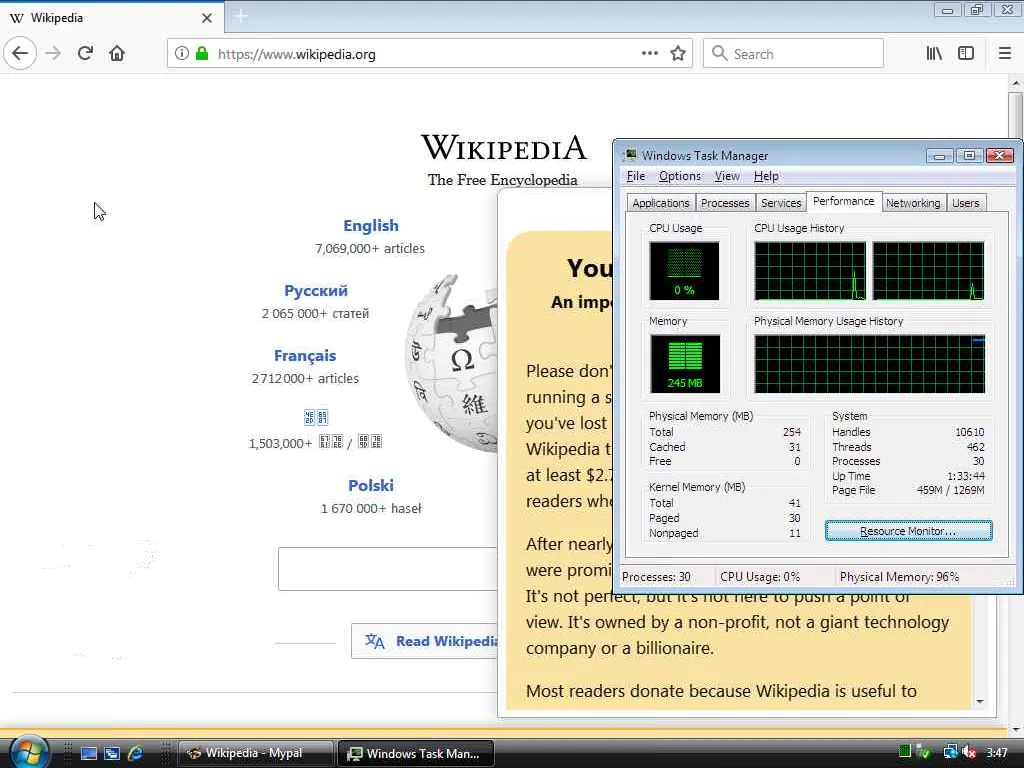Click the browser address bar URL

point(296,54)
